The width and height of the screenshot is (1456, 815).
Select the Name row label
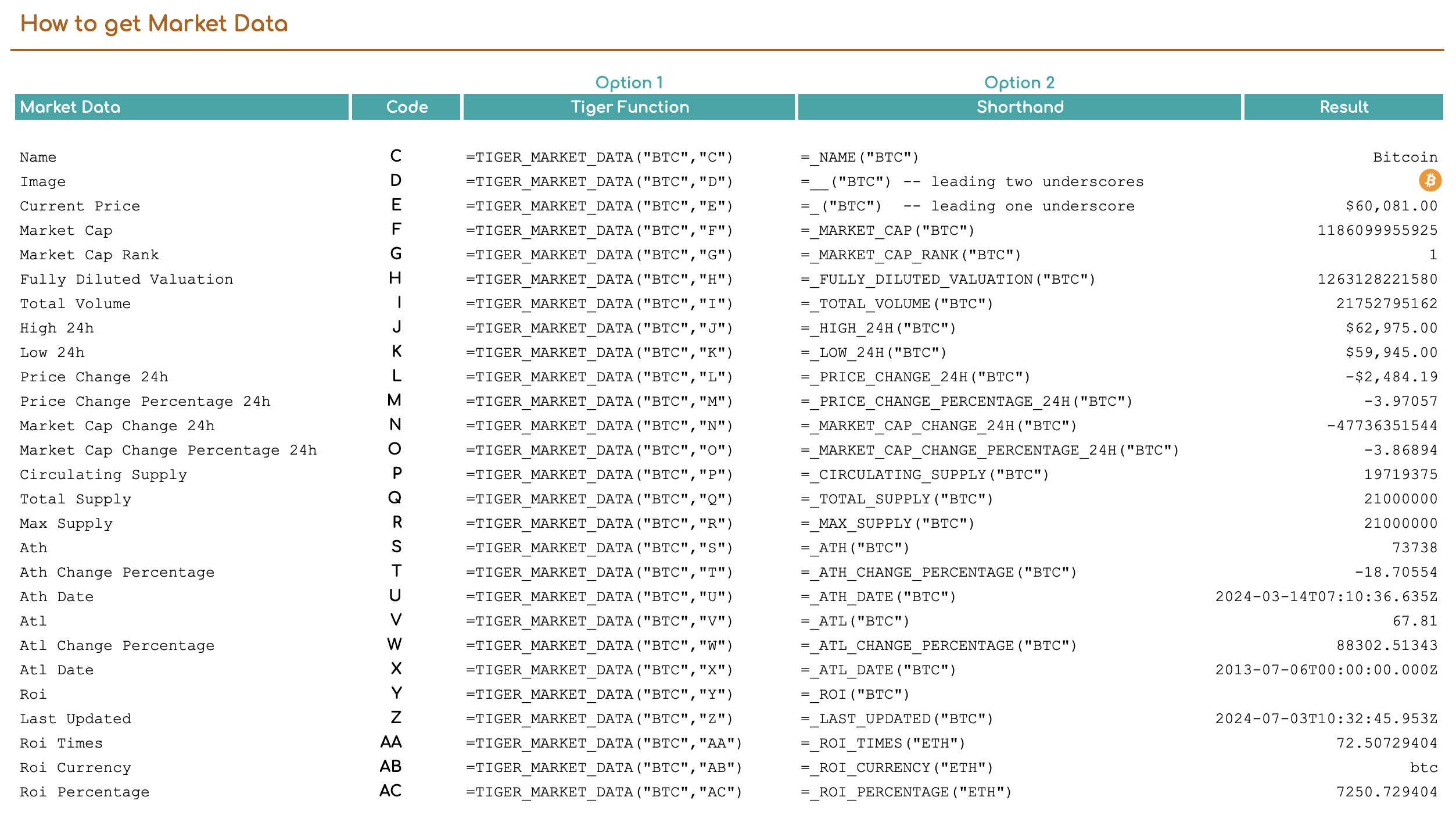click(x=38, y=157)
